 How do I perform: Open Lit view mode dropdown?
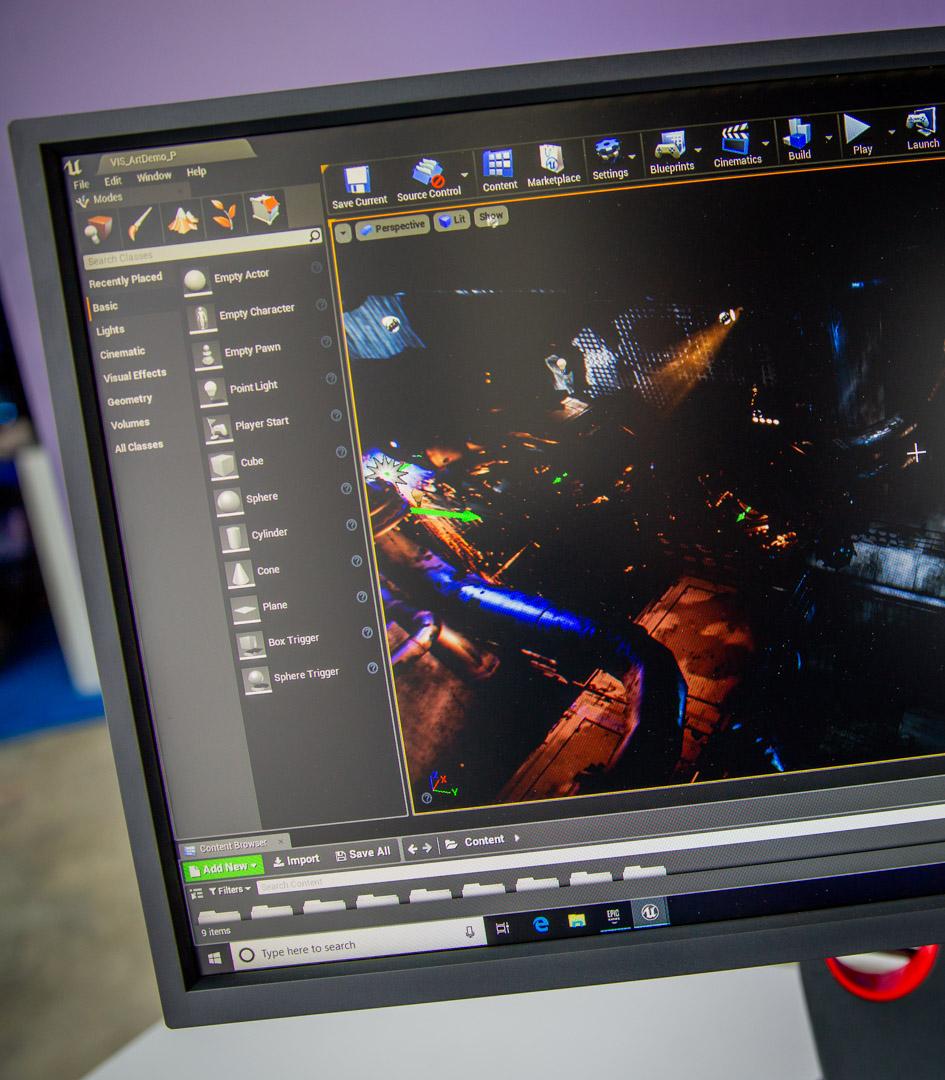(x=453, y=220)
